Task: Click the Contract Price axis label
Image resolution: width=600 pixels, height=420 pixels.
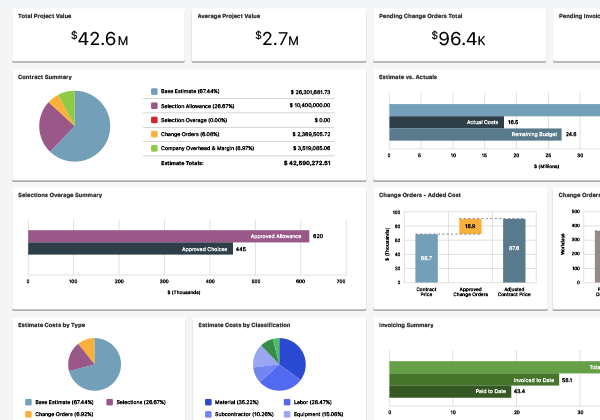Action: pyautogui.click(x=426, y=292)
